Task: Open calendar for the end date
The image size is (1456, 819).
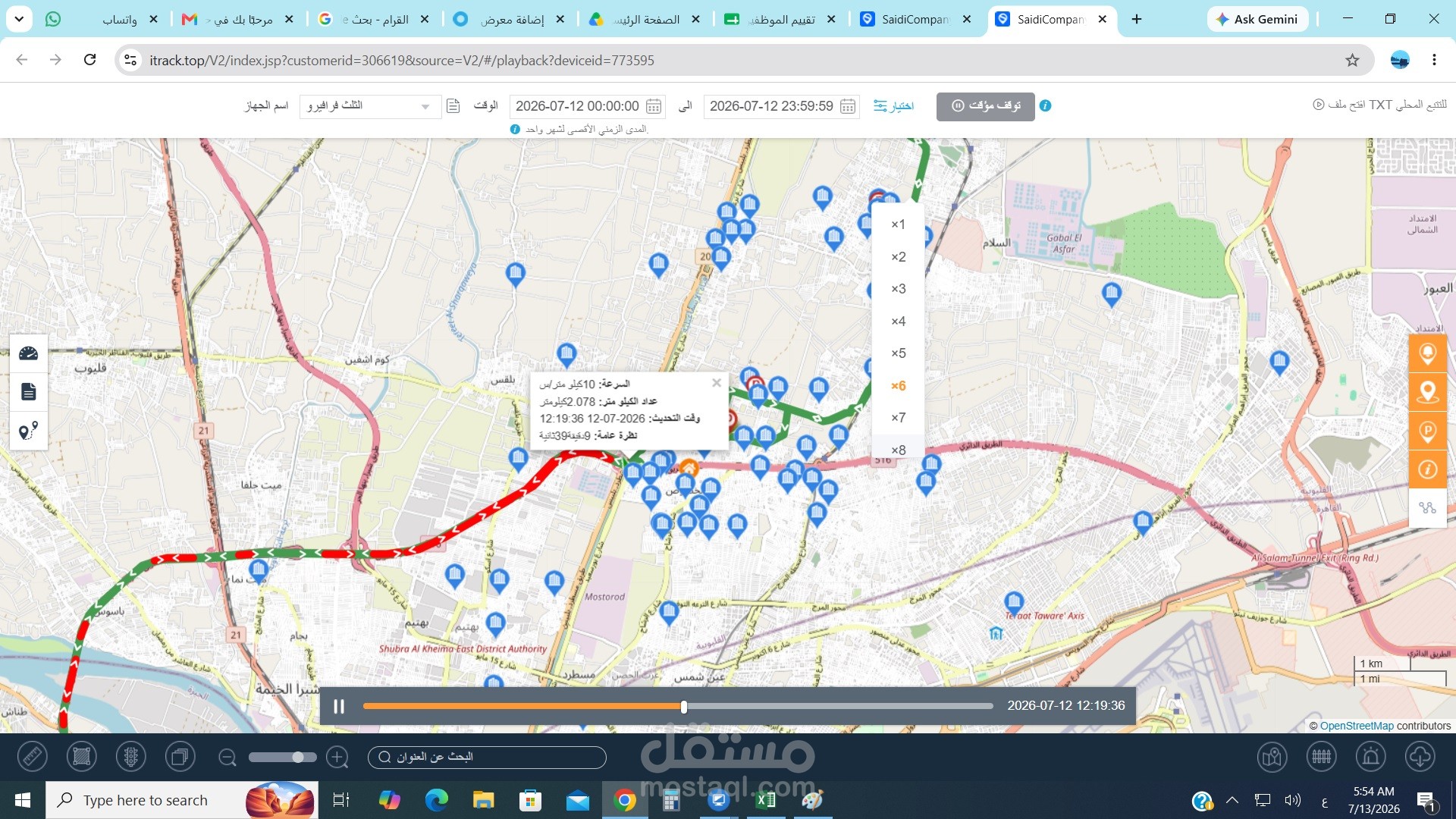Action: [x=848, y=106]
